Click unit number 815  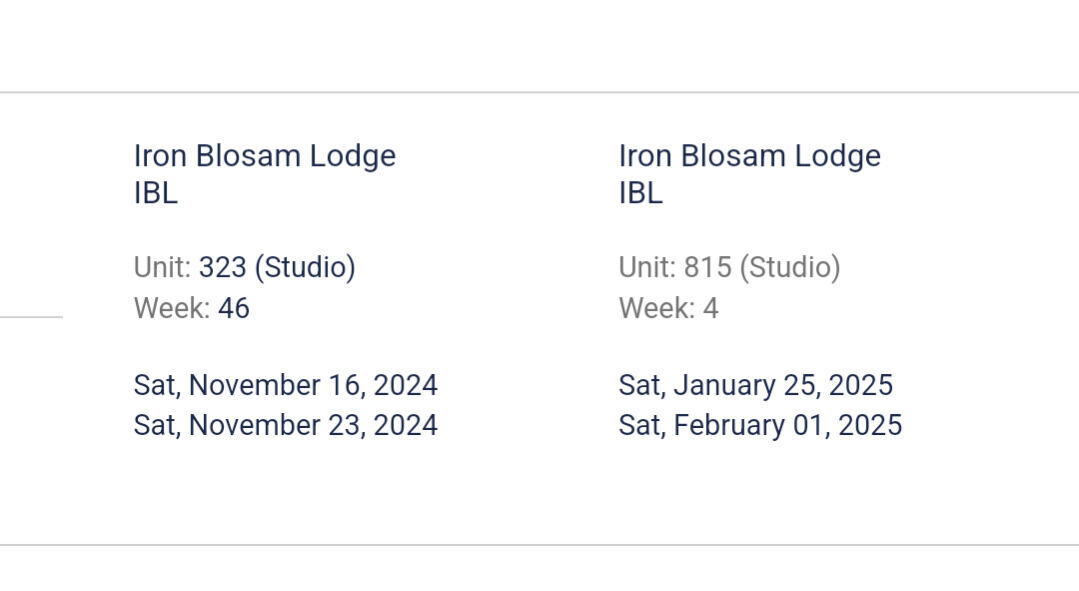707,268
